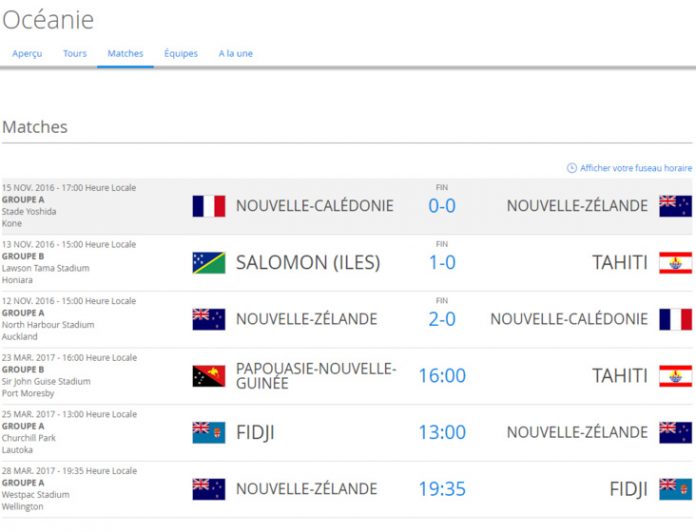Click Afficher votre fuseau horaire link
The width and height of the screenshot is (696, 532).
[x=636, y=168]
